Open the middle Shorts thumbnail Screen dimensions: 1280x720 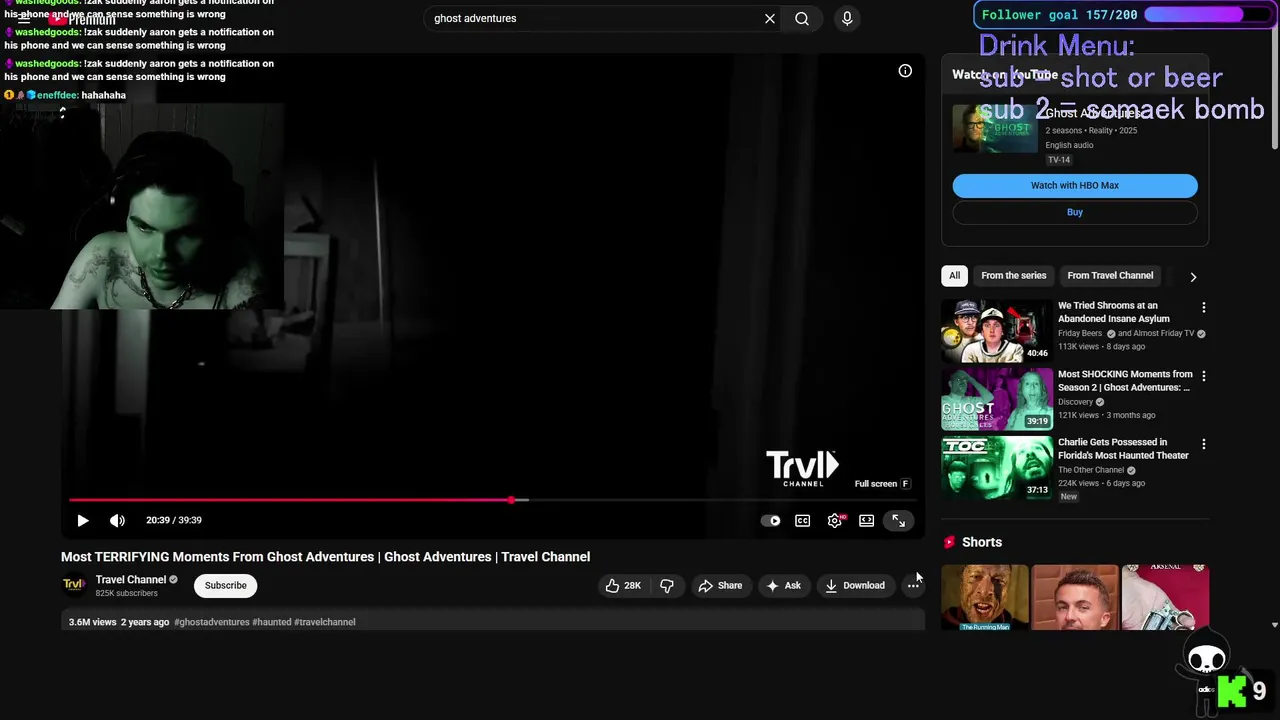[1075, 598]
